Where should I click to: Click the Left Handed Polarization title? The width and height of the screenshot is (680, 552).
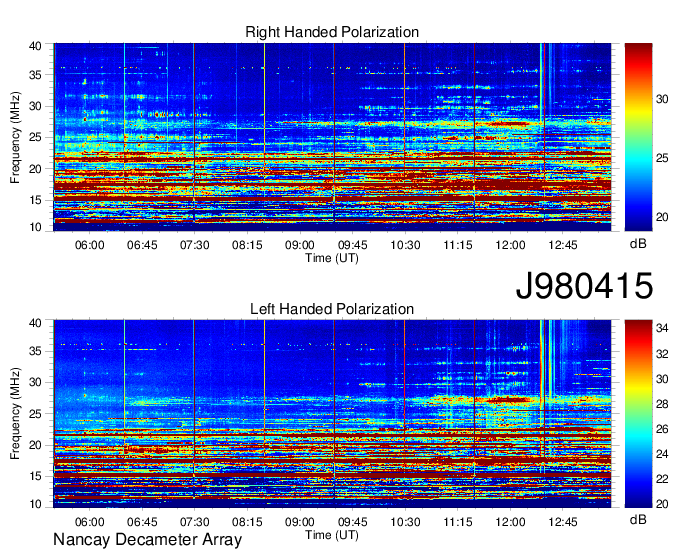332,309
